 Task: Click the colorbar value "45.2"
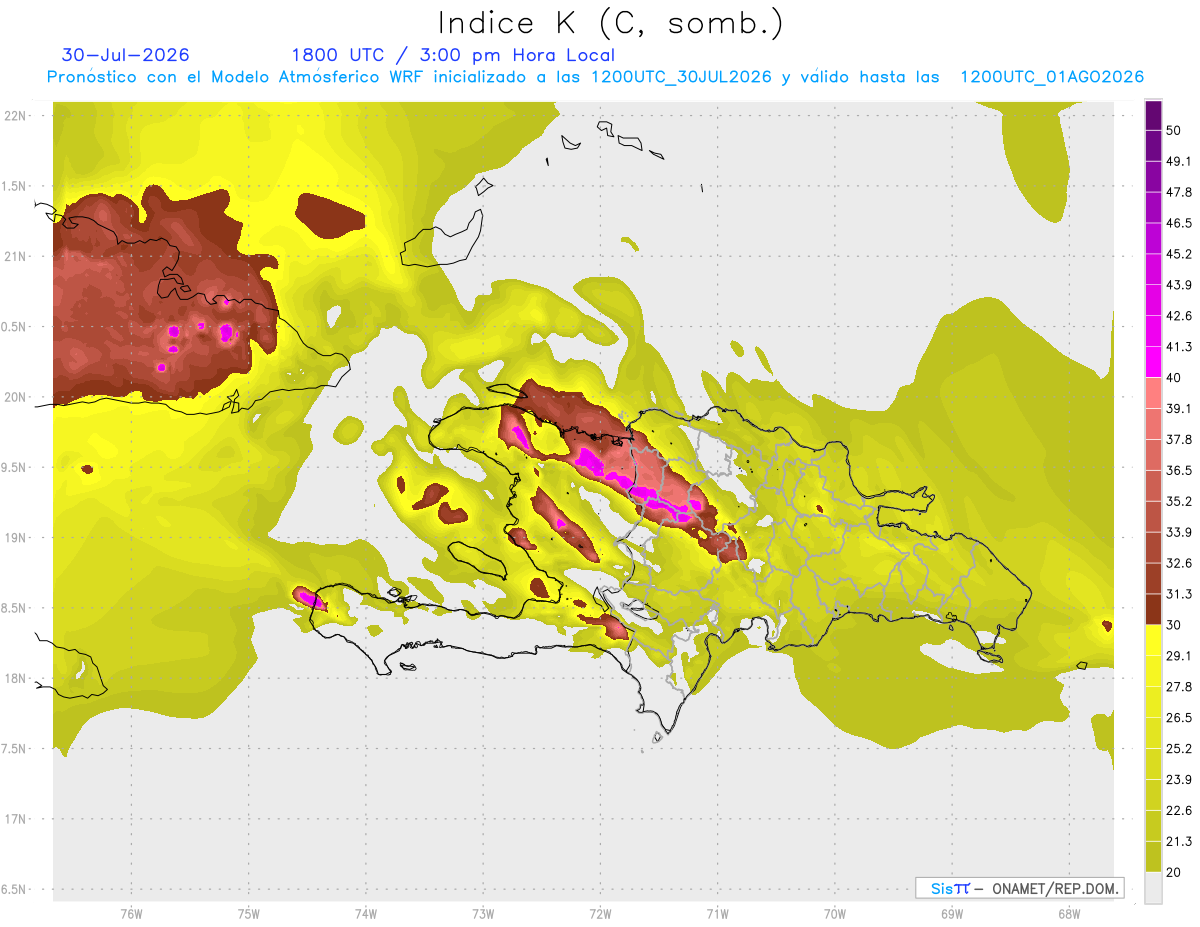pyautogui.click(x=1179, y=254)
